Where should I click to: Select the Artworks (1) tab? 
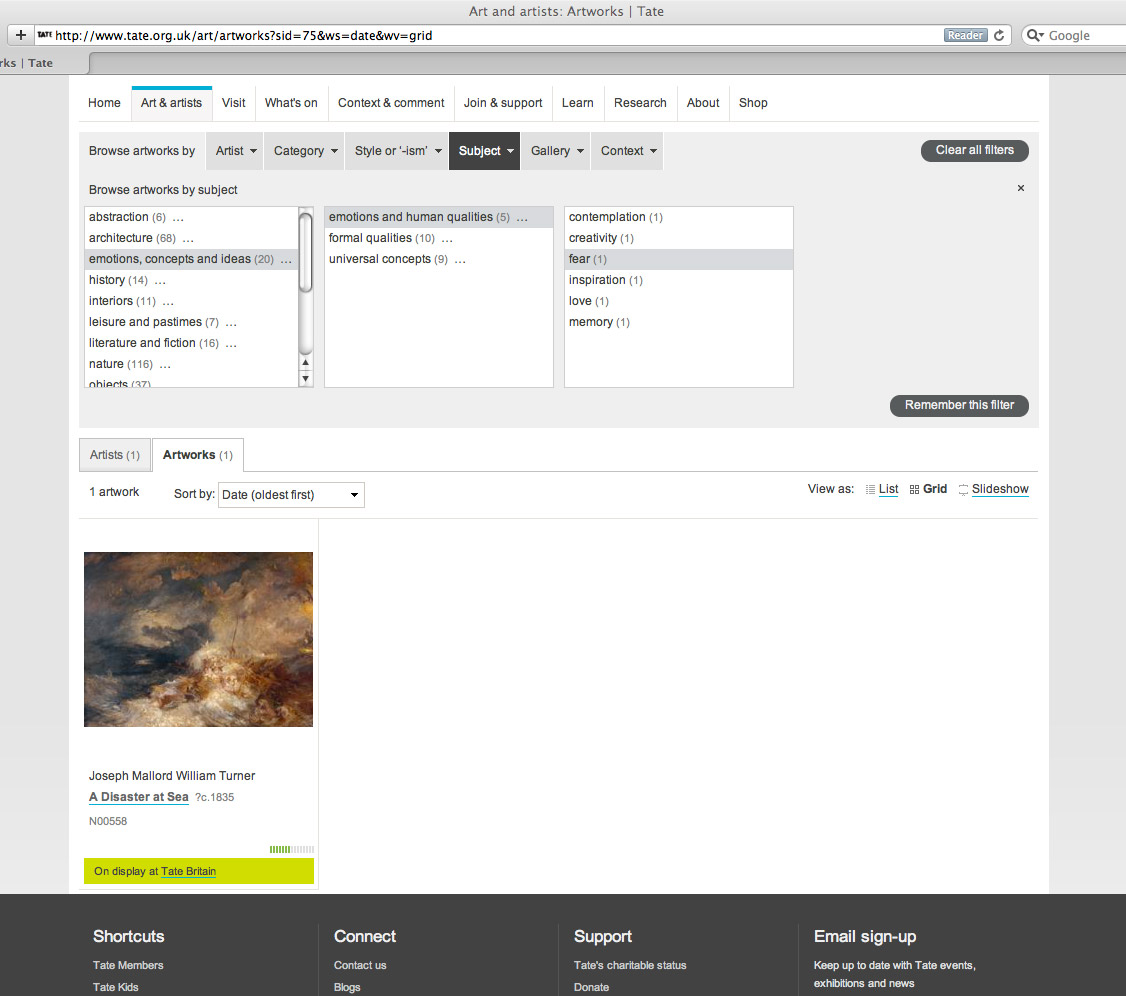click(197, 455)
